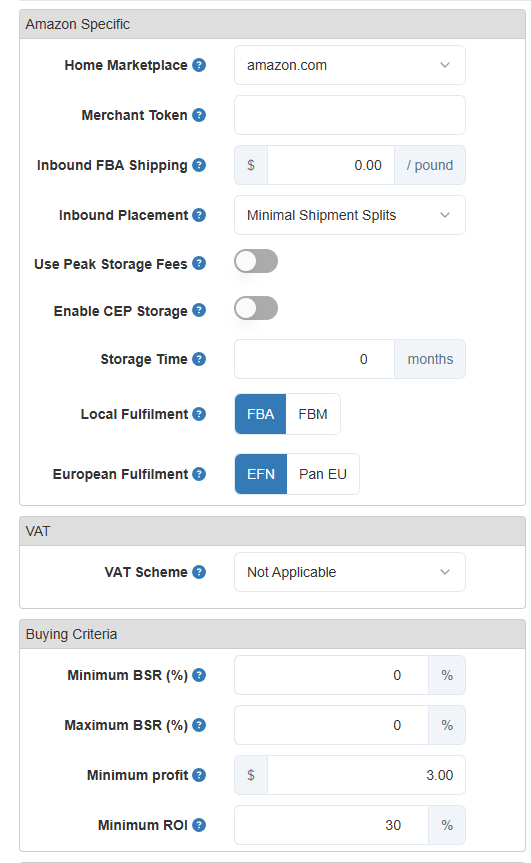
Task: Select the EFN fulfilment option
Action: (261, 474)
